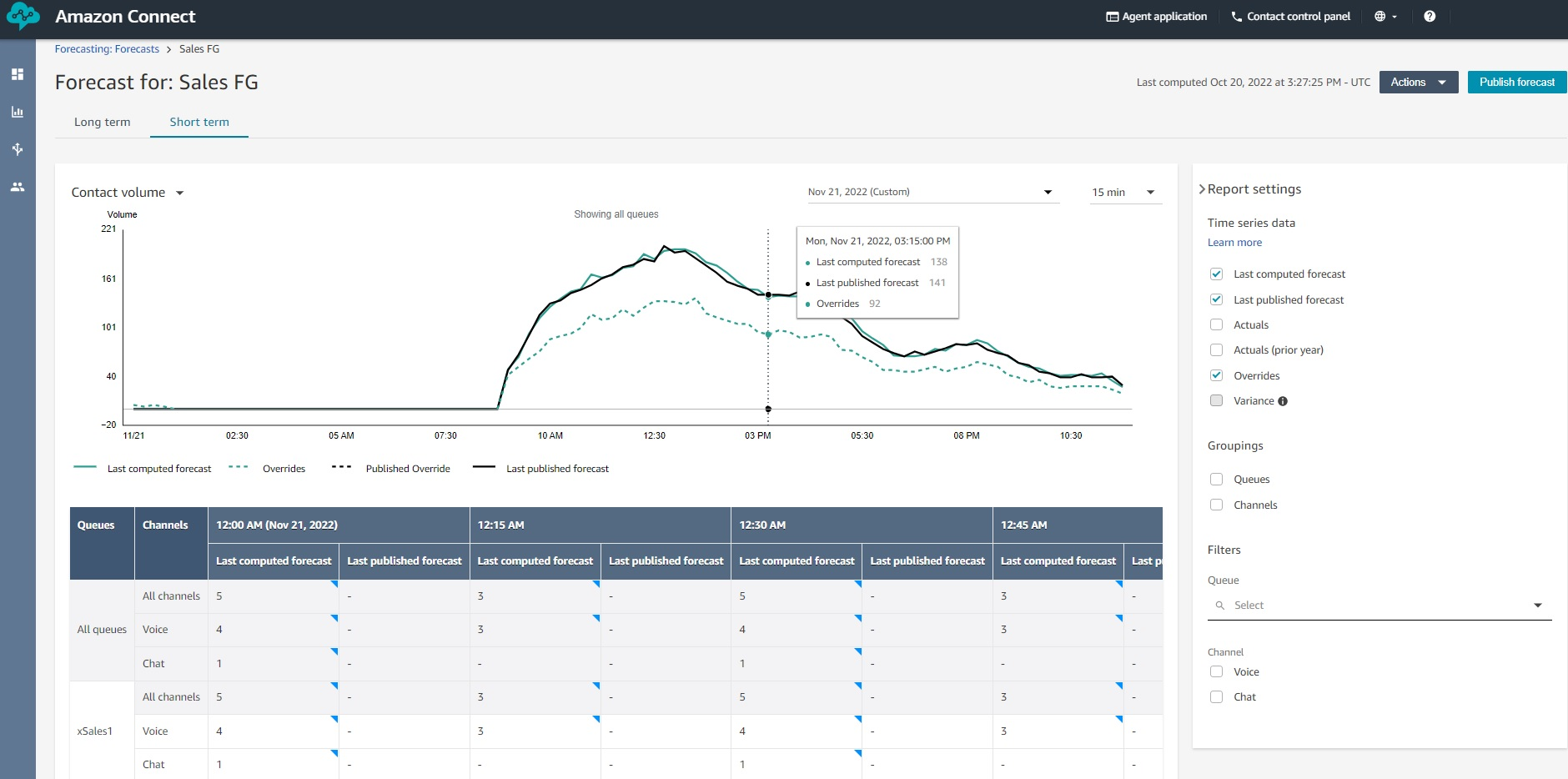Image resolution: width=1568 pixels, height=779 pixels.
Task: Toggle the Published Override legend entry
Action: click(390, 469)
